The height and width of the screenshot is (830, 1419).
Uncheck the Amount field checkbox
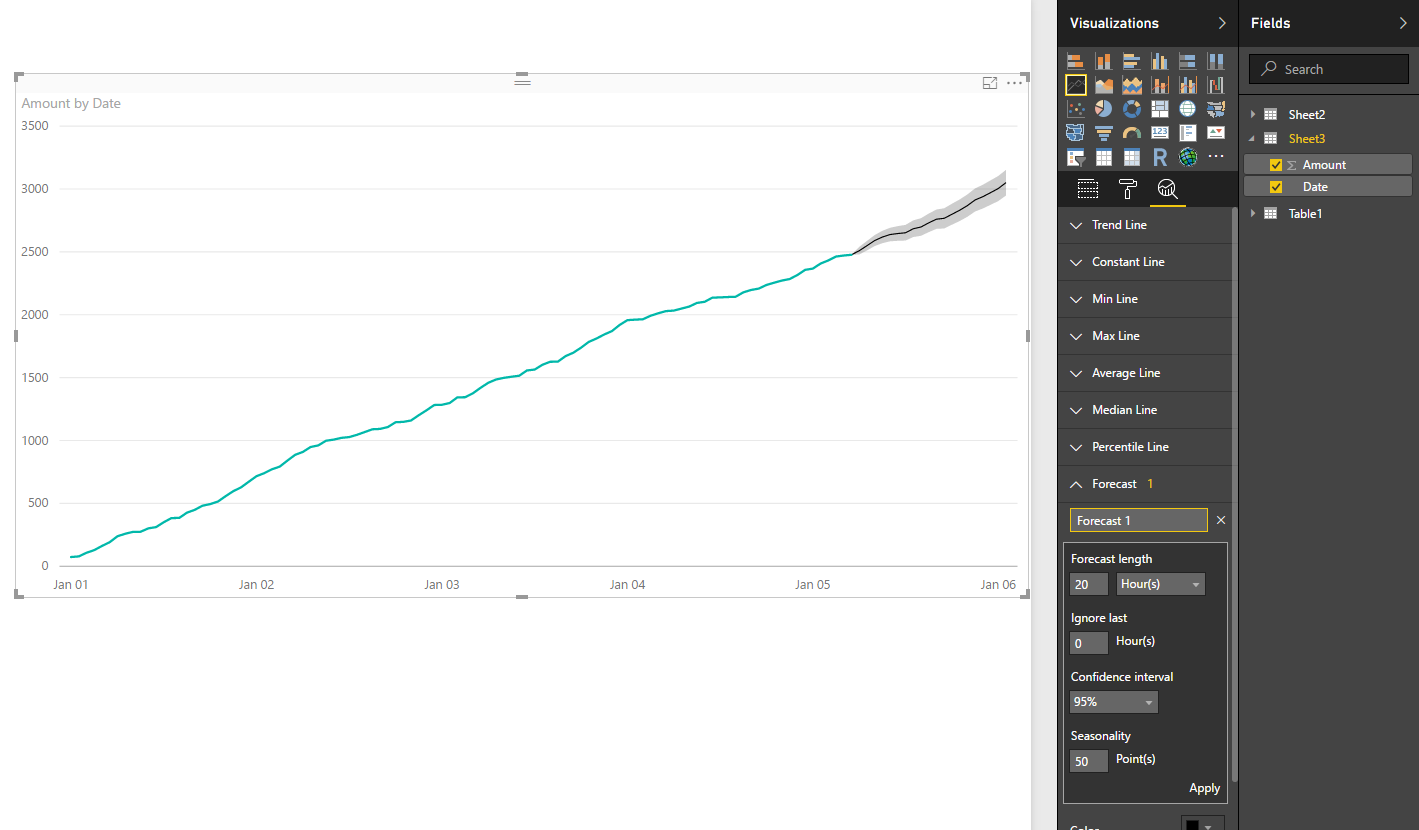pos(1275,165)
